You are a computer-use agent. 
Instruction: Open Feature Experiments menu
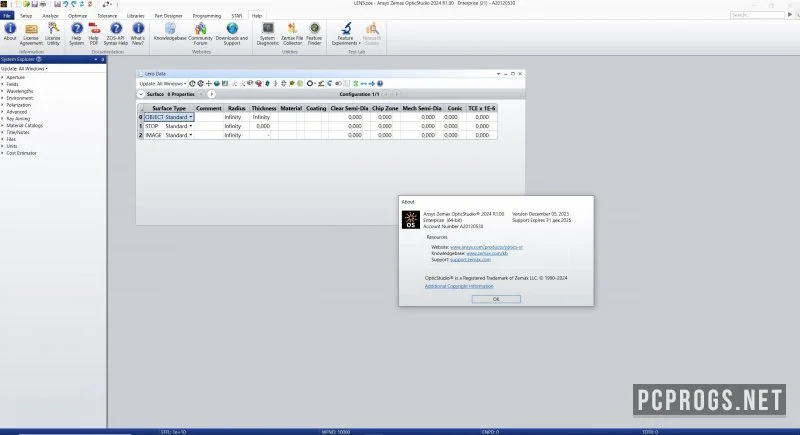point(346,34)
